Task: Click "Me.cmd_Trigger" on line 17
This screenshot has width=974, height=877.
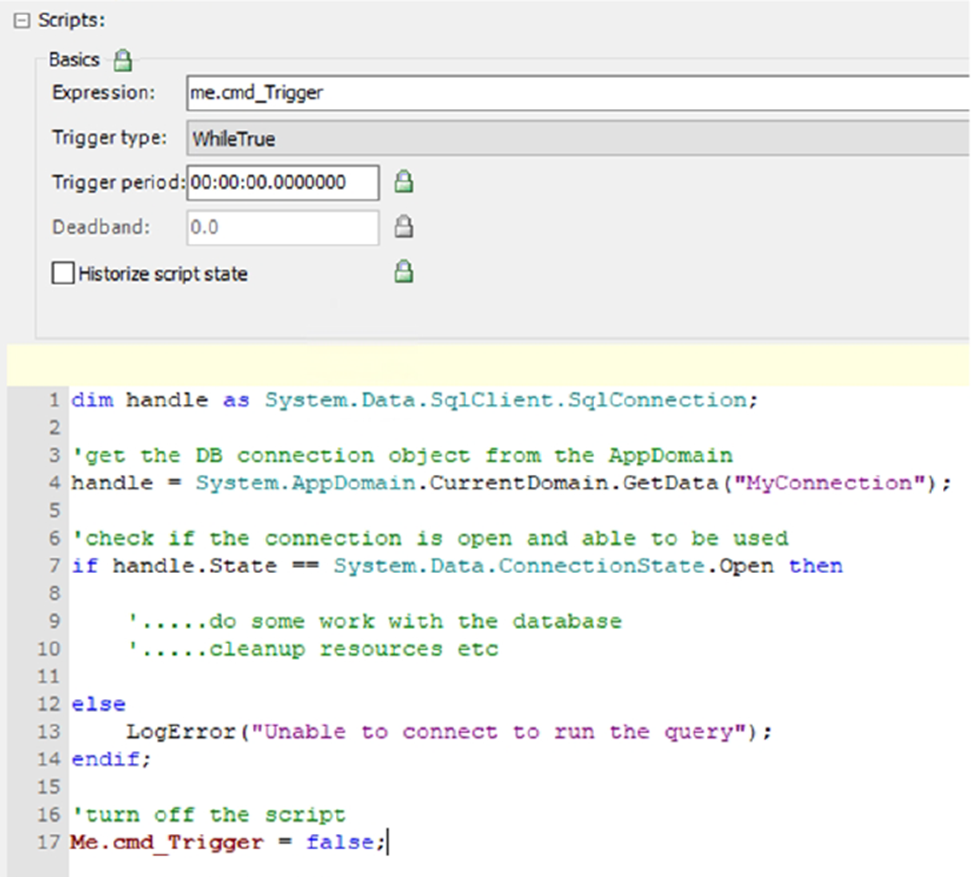Action: tap(167, 842)
